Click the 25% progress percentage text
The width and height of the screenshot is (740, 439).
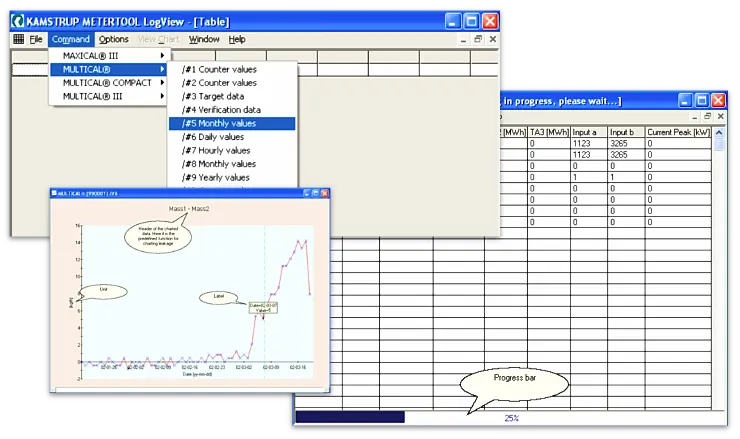[x=512, y=418]
